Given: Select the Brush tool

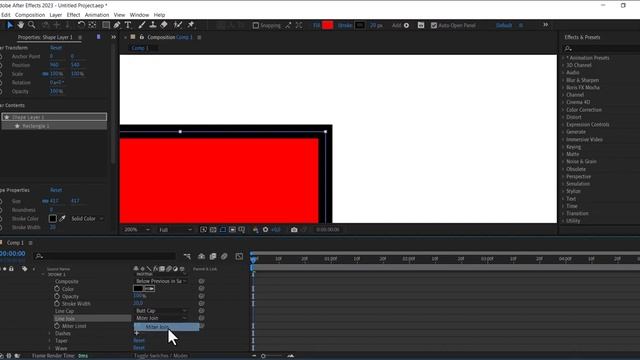Looking at the screenshot, I should click(x=142, y=25).
